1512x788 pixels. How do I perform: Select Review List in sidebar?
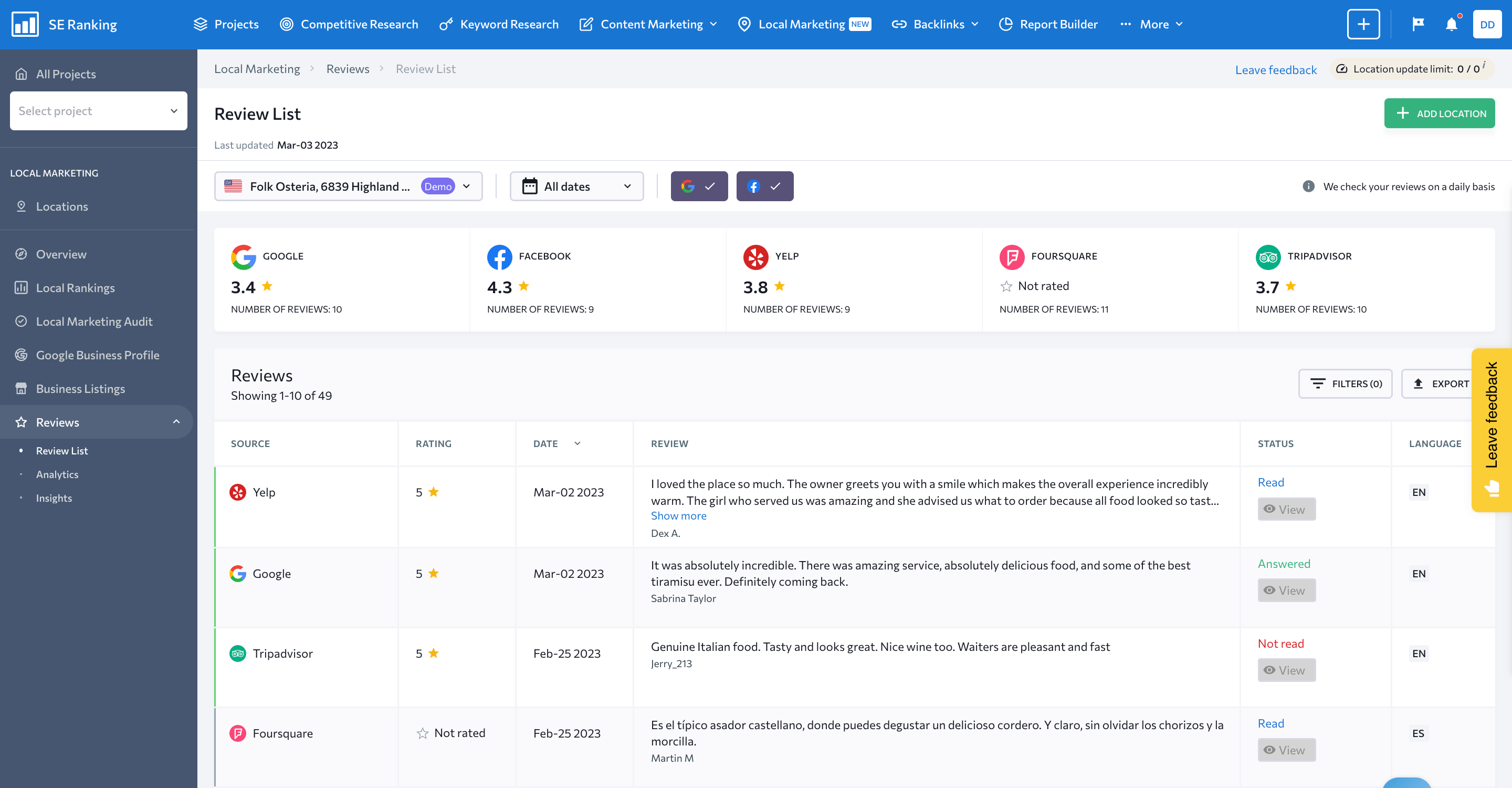pyautogui.click(x=61, y=450)
